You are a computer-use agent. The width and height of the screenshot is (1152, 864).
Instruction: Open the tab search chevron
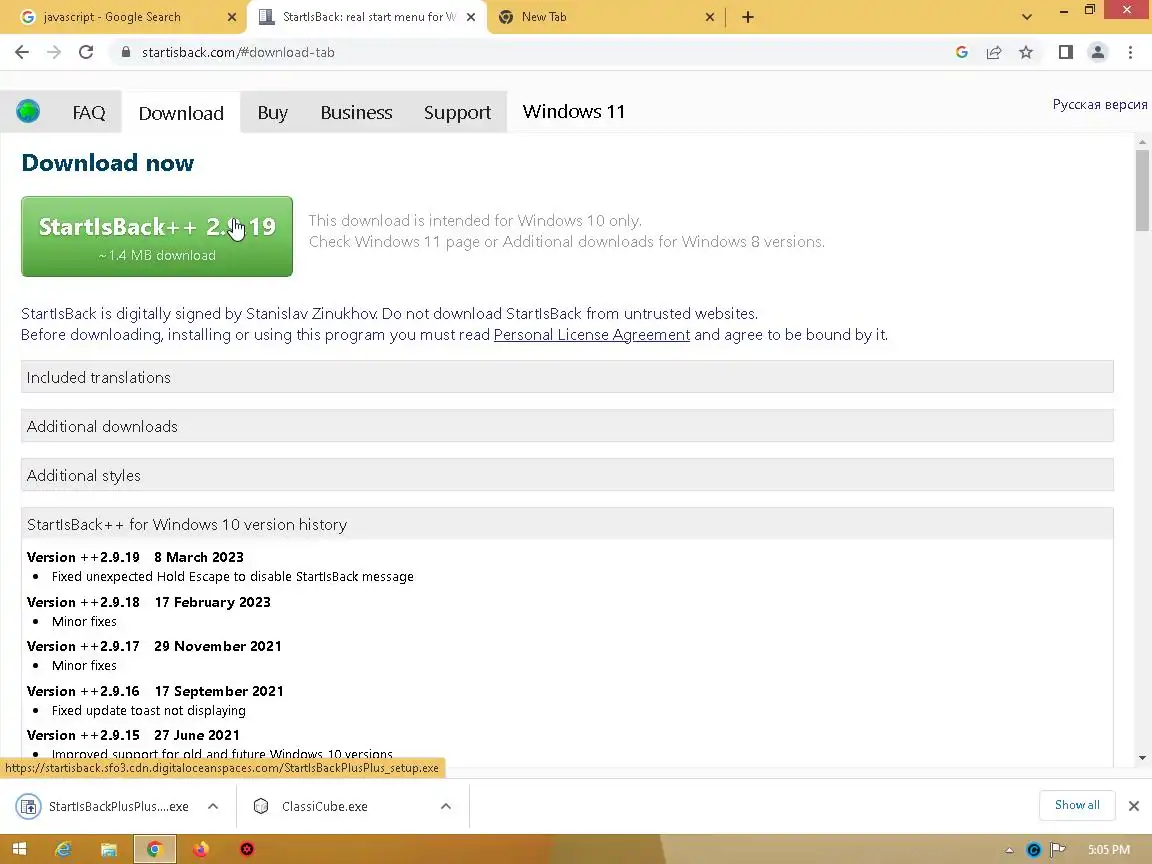pos(1026,17)
